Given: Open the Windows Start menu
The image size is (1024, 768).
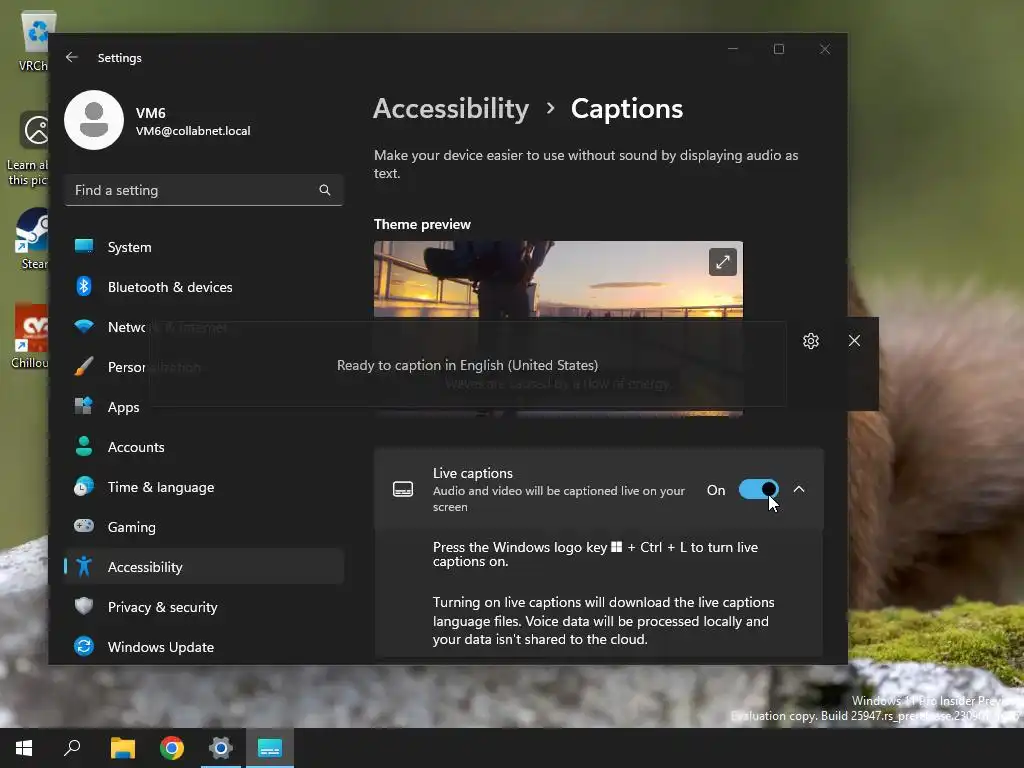Looking at the screenshot, I should 24,748.
